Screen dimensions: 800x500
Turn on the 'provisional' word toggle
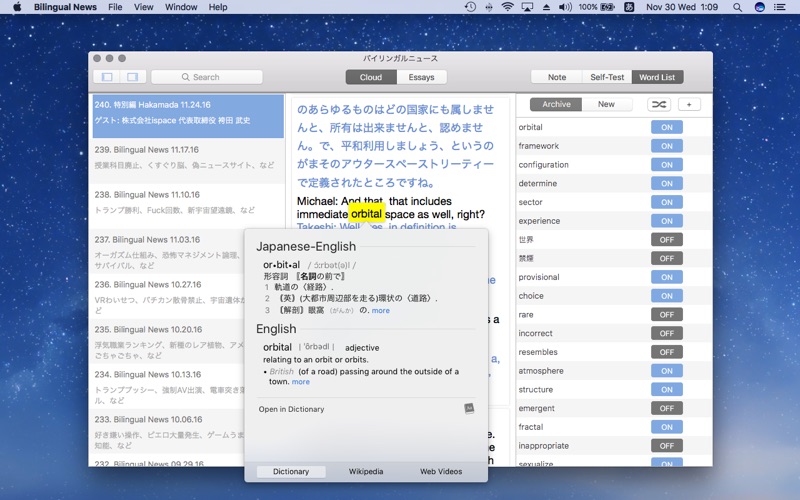[x=666, y=277]
